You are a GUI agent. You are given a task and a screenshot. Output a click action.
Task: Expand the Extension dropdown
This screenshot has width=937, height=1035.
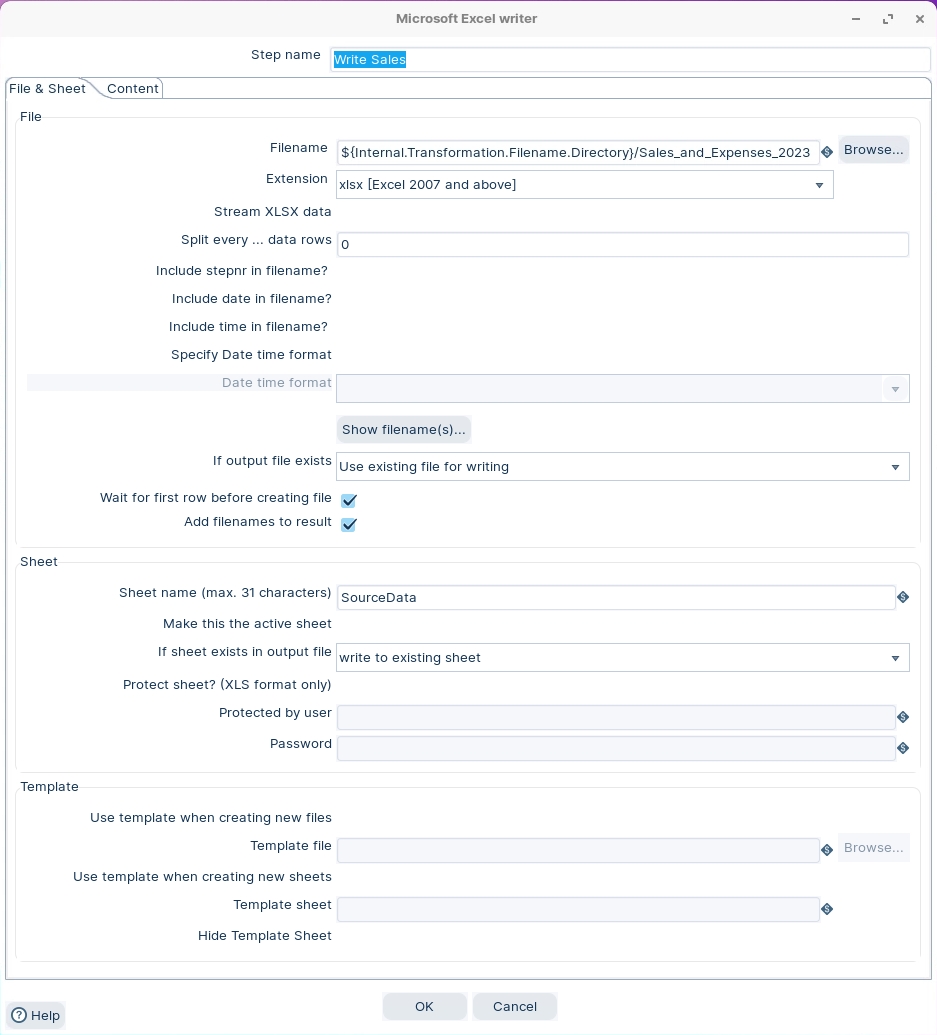tap(819, 185)
